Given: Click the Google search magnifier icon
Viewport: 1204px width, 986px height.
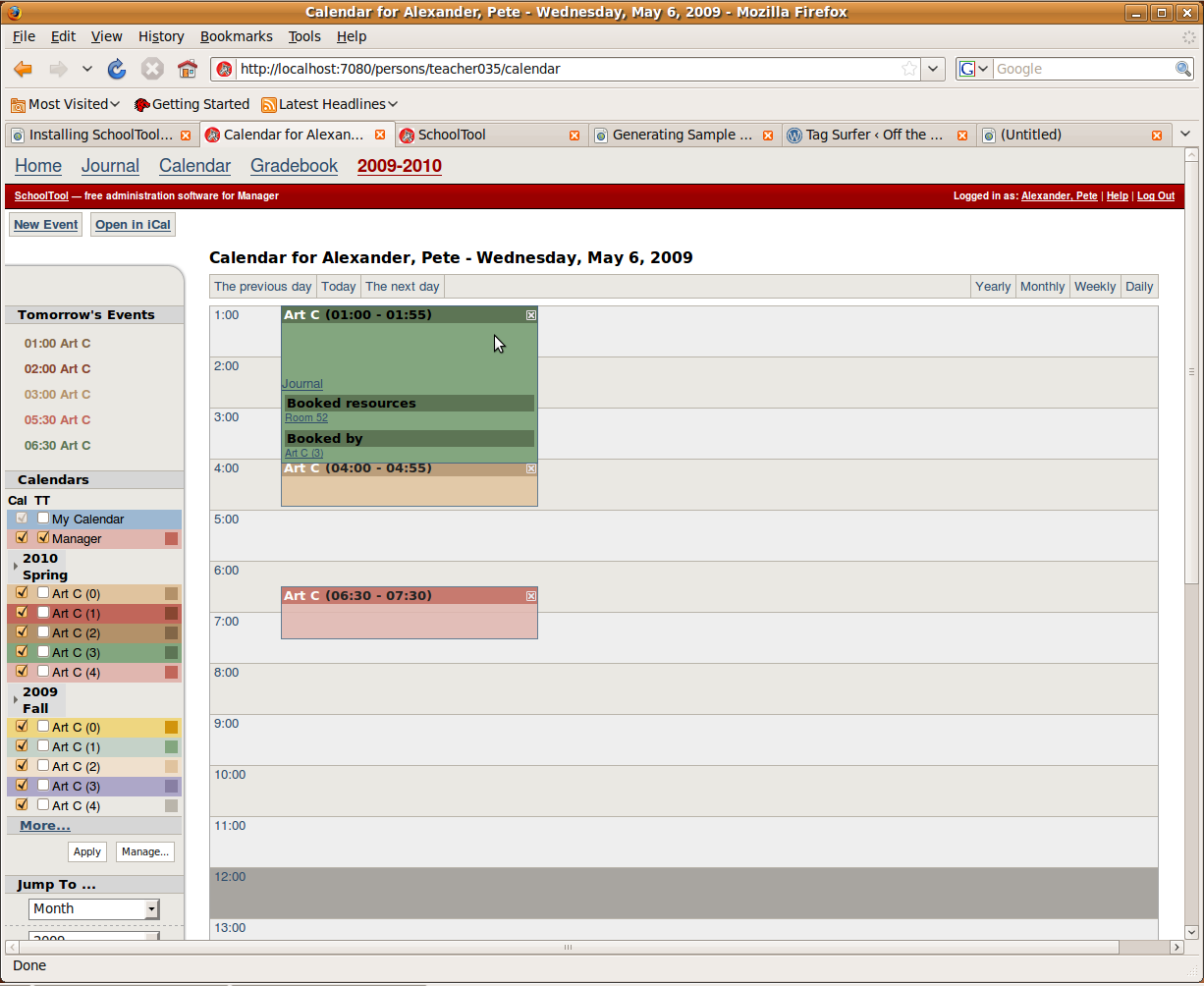Looking at the screenshot, I should (x=1183, y=69).
